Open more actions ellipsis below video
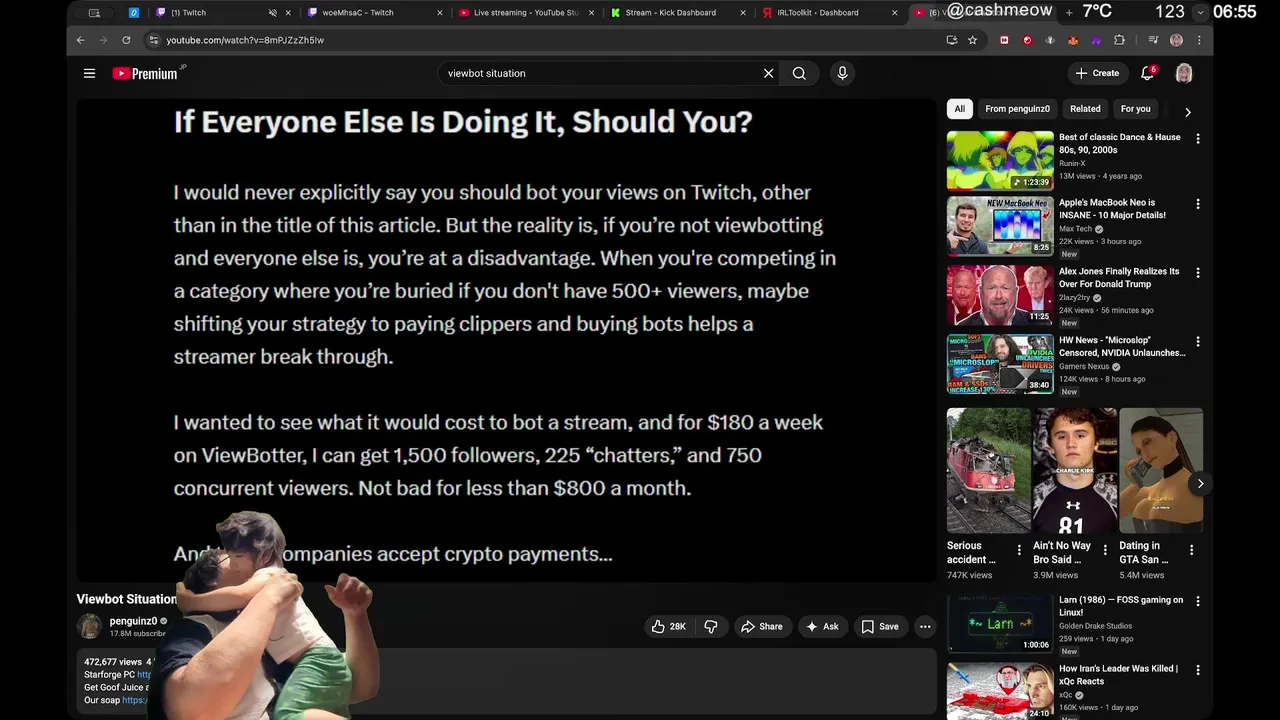The width and height of the screenshot is (1280, 720). 925,626
